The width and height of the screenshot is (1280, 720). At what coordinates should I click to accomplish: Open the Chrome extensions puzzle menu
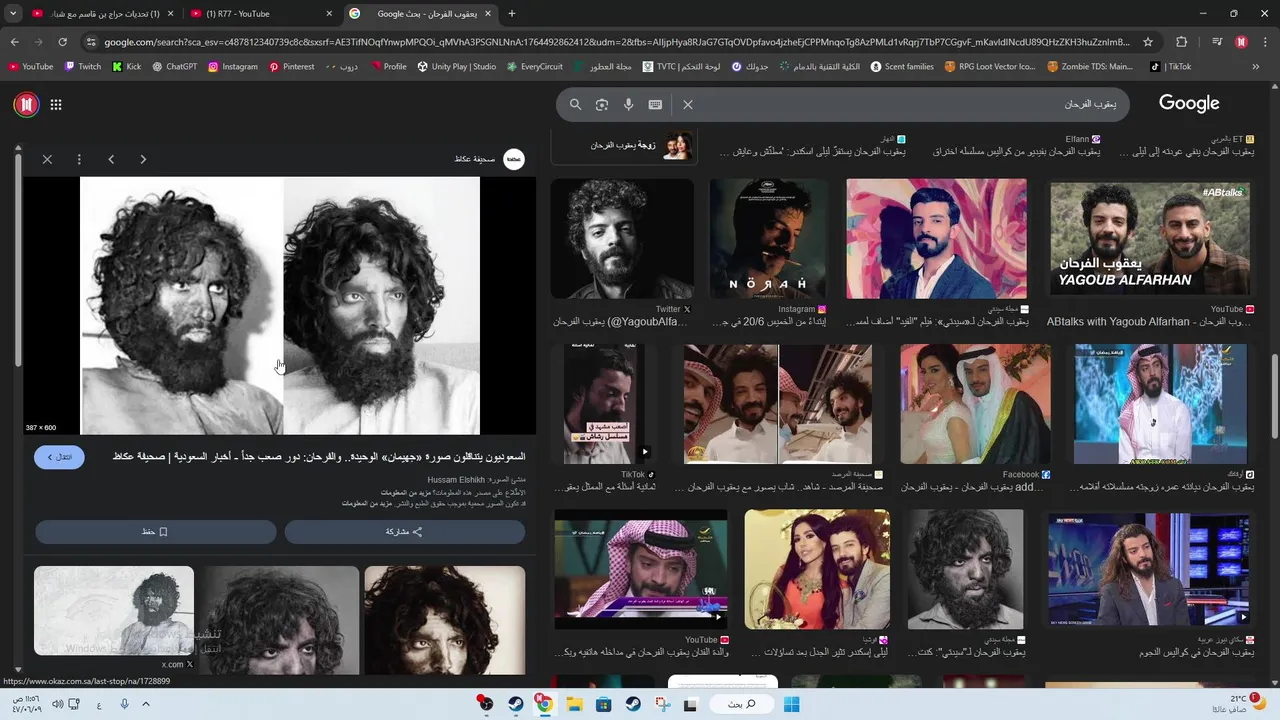1182,42
